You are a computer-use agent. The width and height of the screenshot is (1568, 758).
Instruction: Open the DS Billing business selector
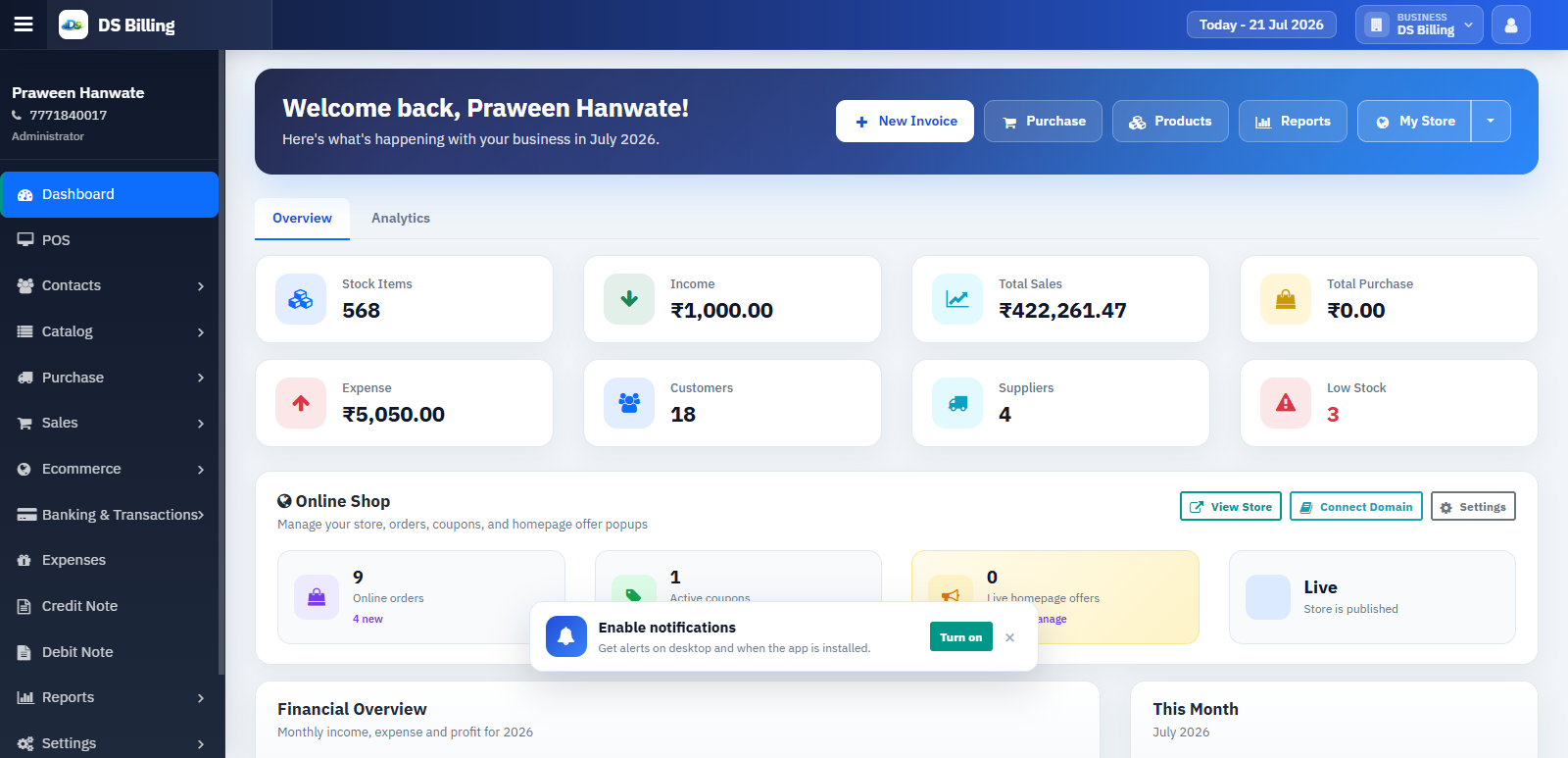point(1418,25)
